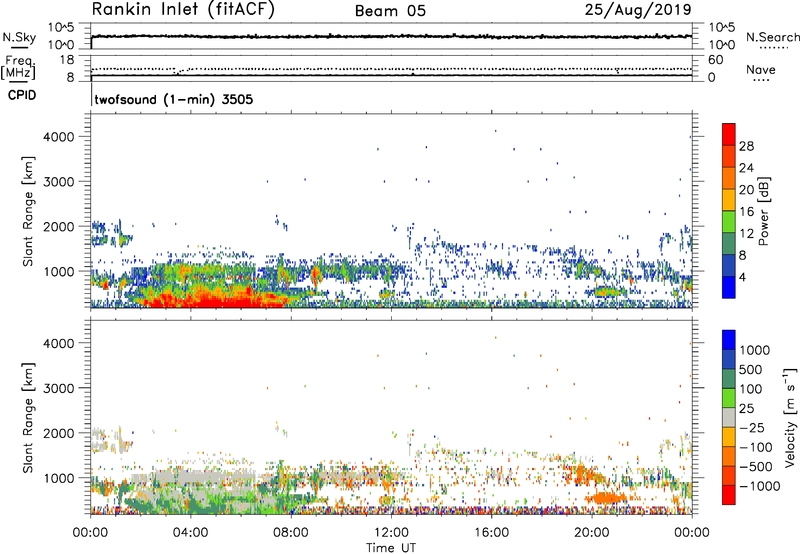Click the '16' label on Power colorbar
Viewport: 800px width, 554px height.
[x=746, y=212]
